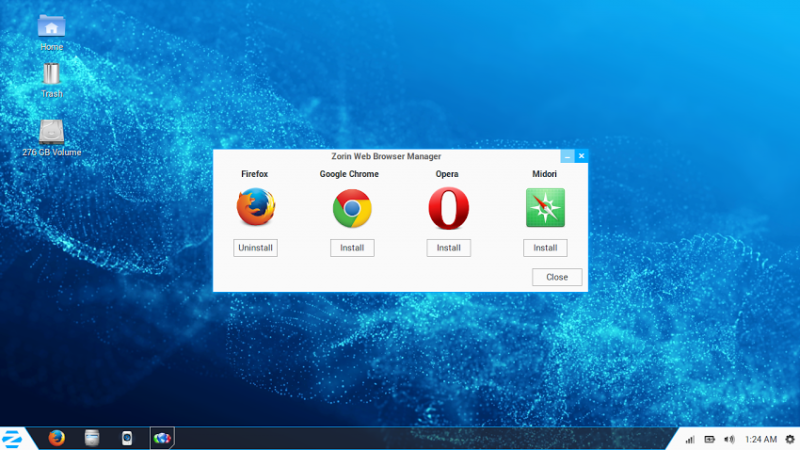The height and width of the screenshot is (450, 800).
Task: Open the Home folder desktop icon
Action: 52,33
